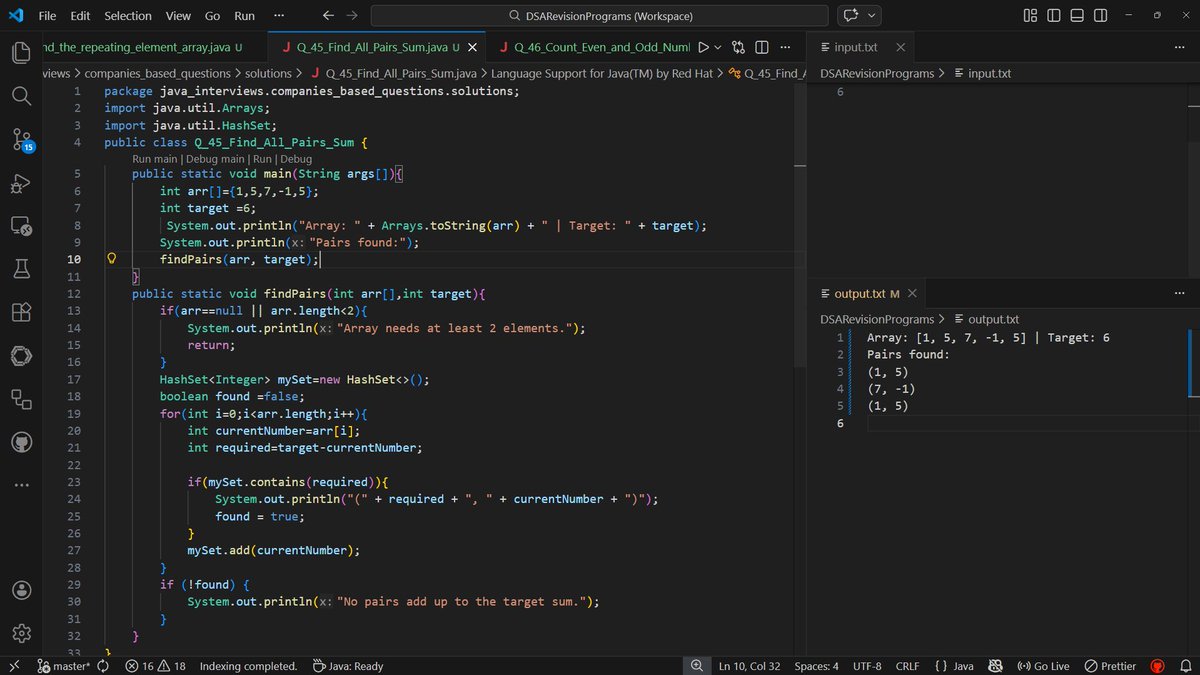Click the lightbulb code action on line 10
Screen dimensions: 1200x675
pos(112,258)
